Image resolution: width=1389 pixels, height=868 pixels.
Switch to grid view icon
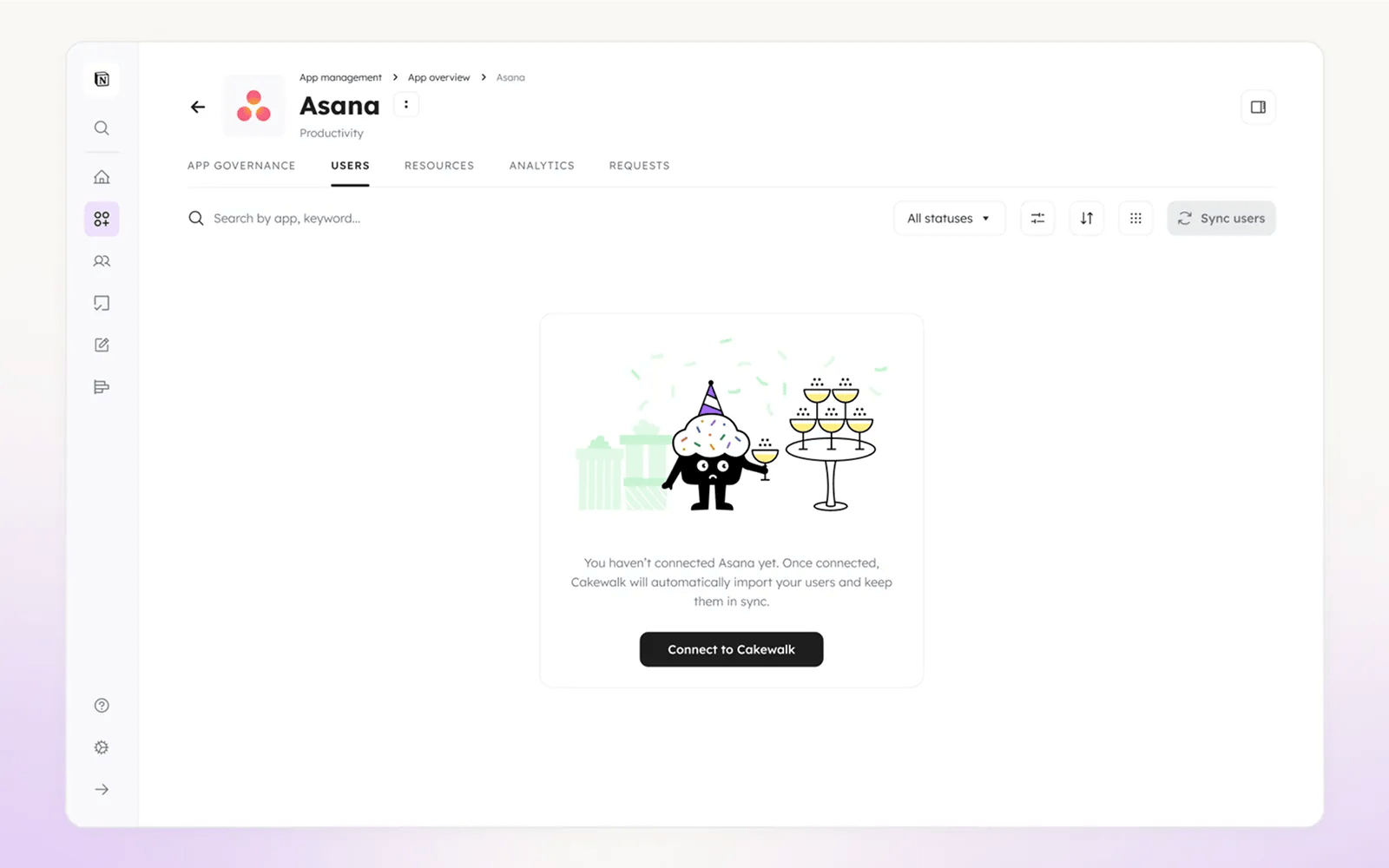point(1136,219)
